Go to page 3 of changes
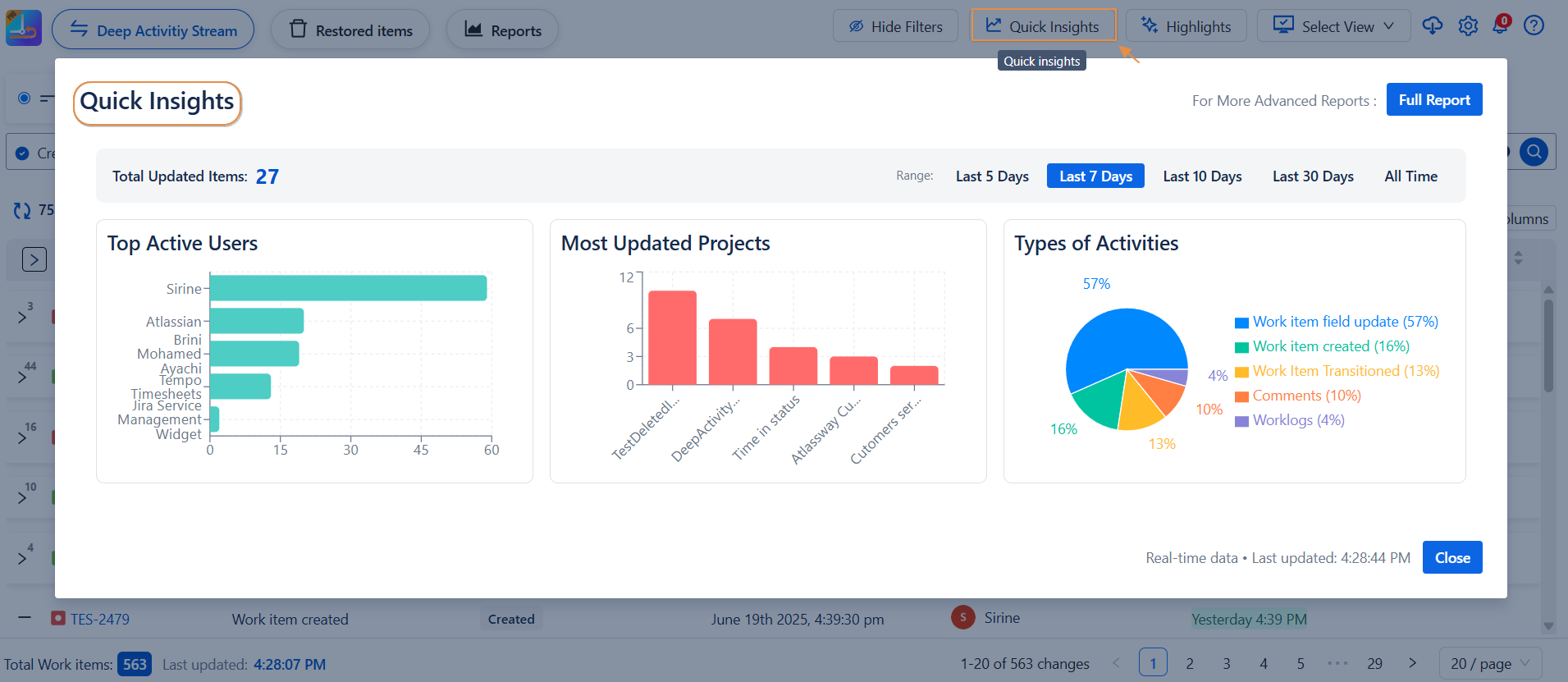1568x682 pixels. click(x=1227, y=663)
